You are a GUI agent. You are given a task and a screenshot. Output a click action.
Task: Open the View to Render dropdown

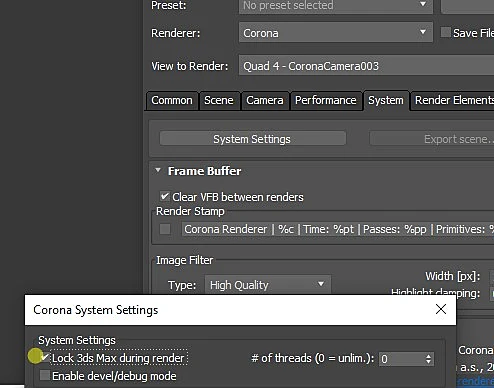point(366,66)
